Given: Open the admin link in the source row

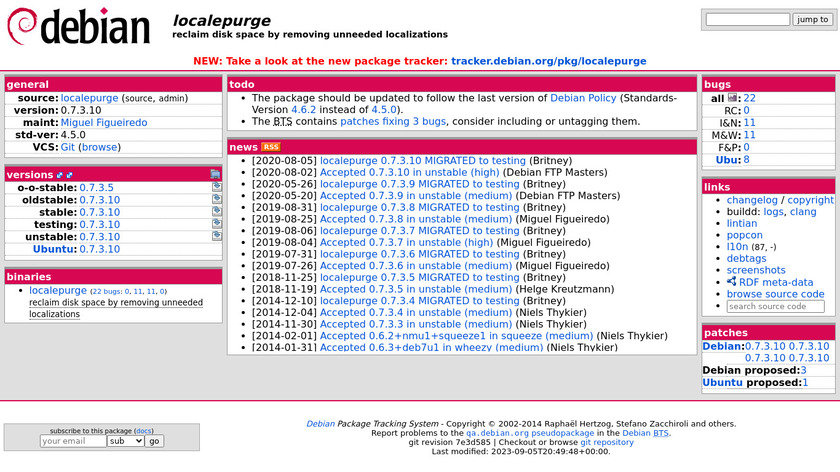Looking at the screenshot, I should coord(172,99).
